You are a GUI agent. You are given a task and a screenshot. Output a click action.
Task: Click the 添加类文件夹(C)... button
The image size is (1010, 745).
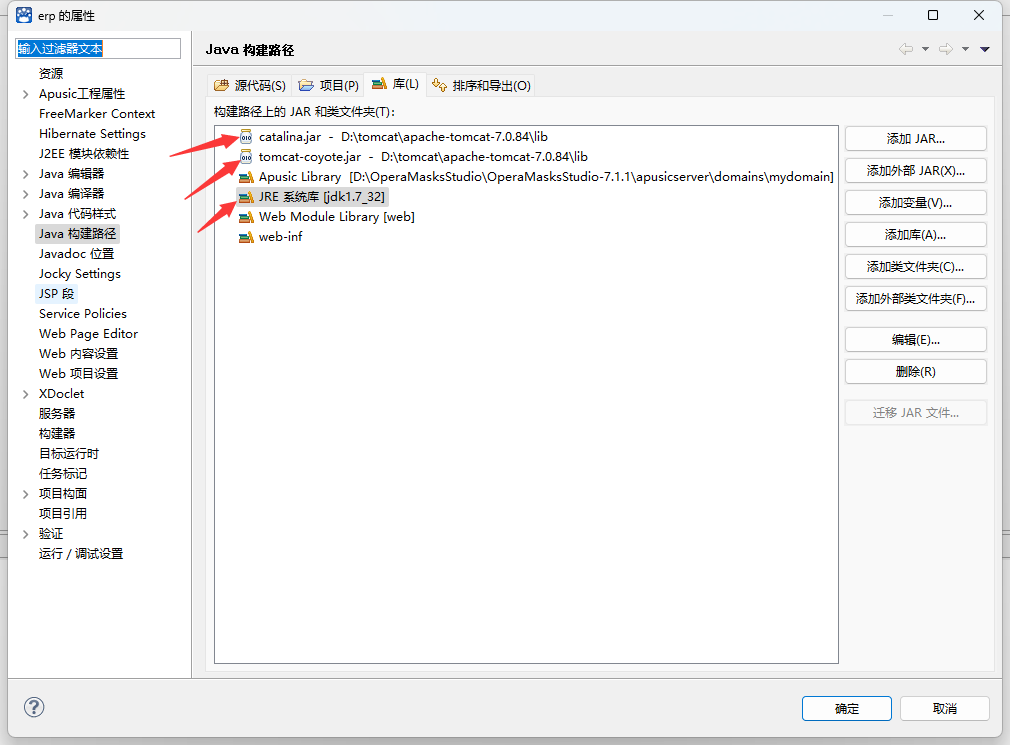click(x=915, y=267)
